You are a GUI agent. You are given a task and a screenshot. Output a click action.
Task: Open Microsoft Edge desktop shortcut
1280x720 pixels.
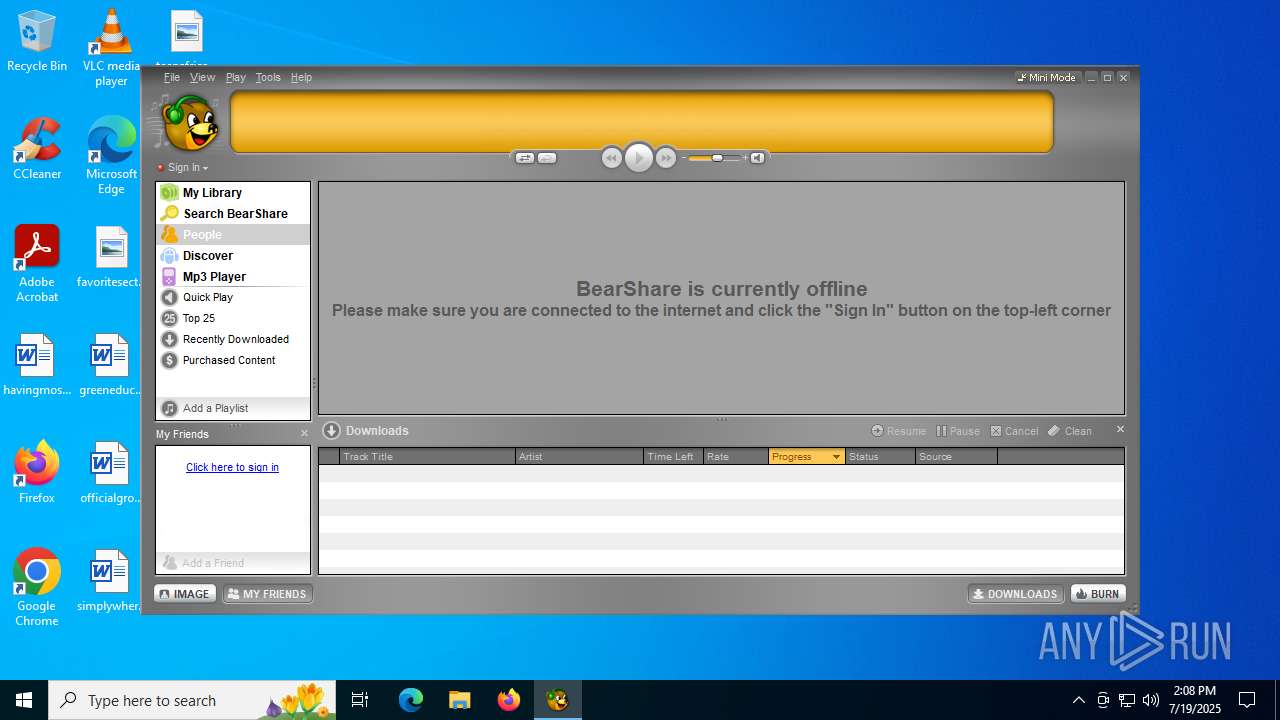(x=111, y=155)
